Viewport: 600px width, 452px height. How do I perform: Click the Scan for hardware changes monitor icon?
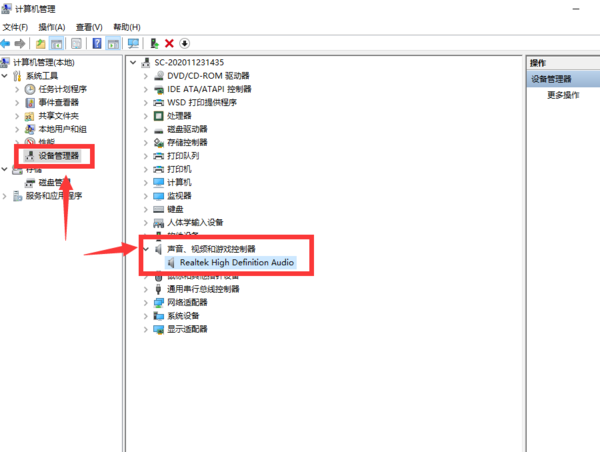(134, 44)
